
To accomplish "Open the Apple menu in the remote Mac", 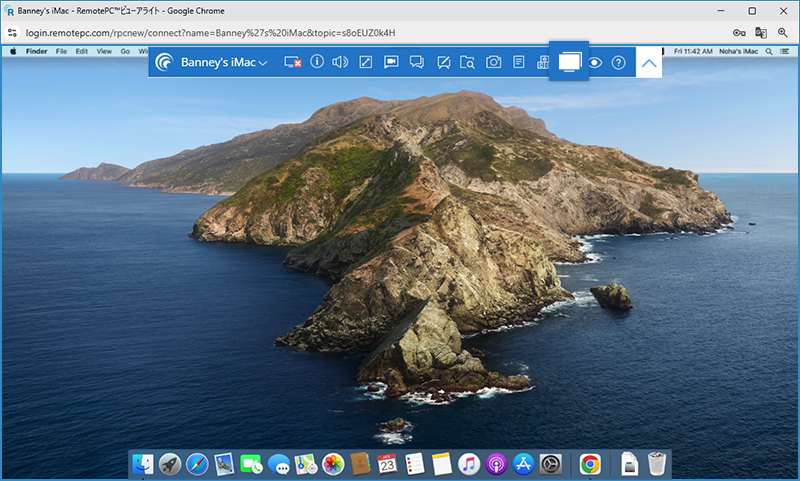I will coord(14,51).
